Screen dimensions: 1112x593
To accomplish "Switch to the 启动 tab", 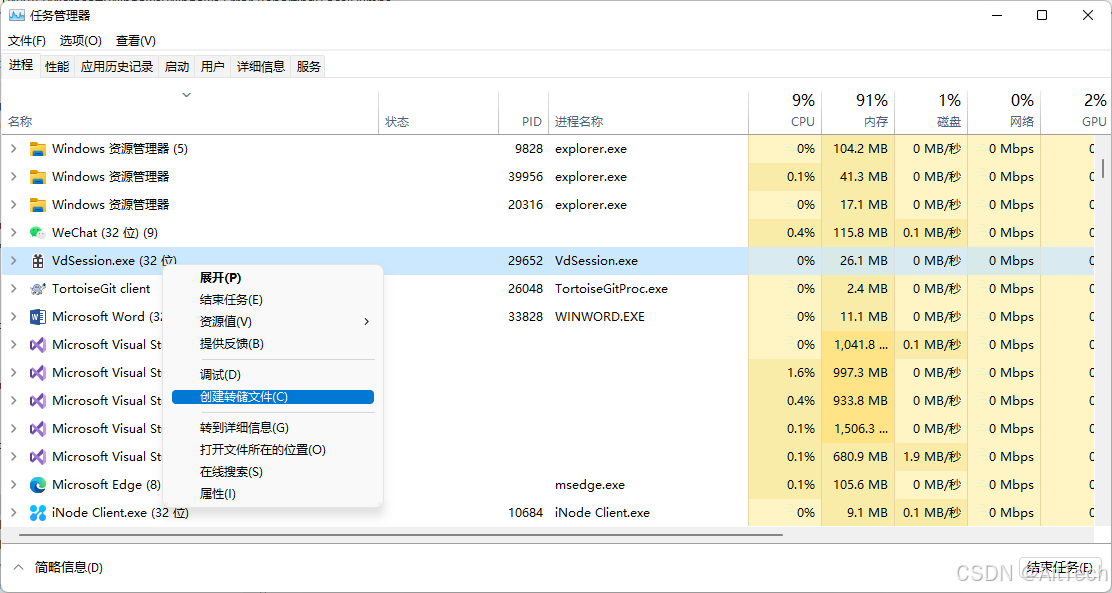I will coord(177,67).
